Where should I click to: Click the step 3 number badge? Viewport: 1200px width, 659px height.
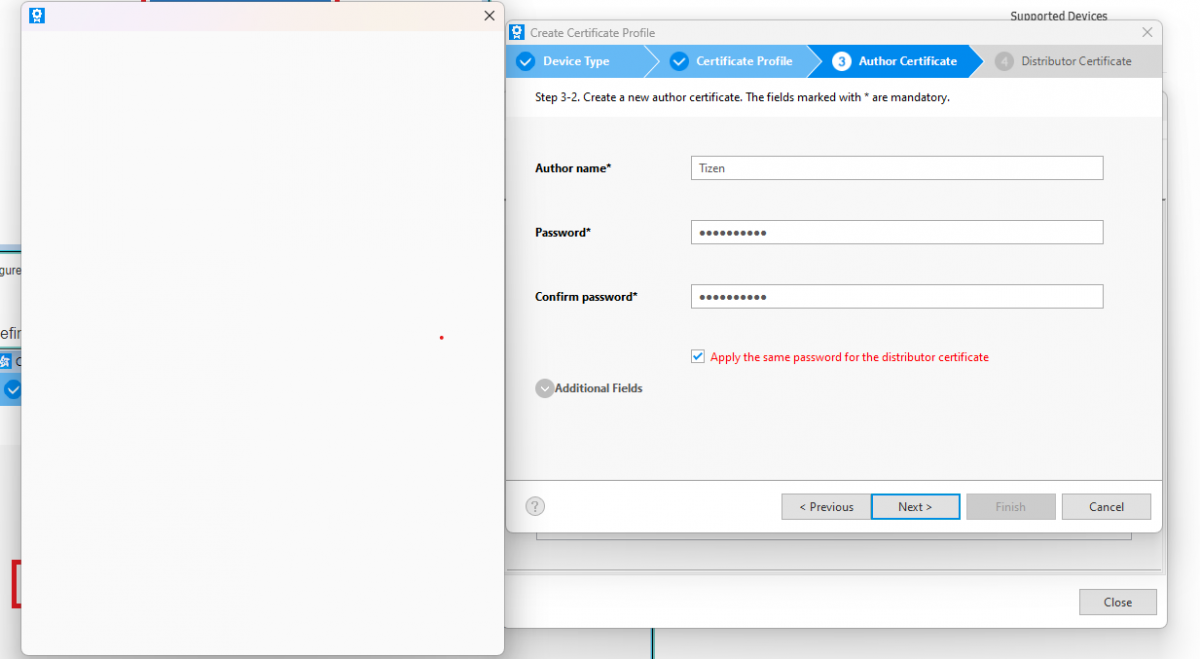pyautogui.click(x=841, y=61)
